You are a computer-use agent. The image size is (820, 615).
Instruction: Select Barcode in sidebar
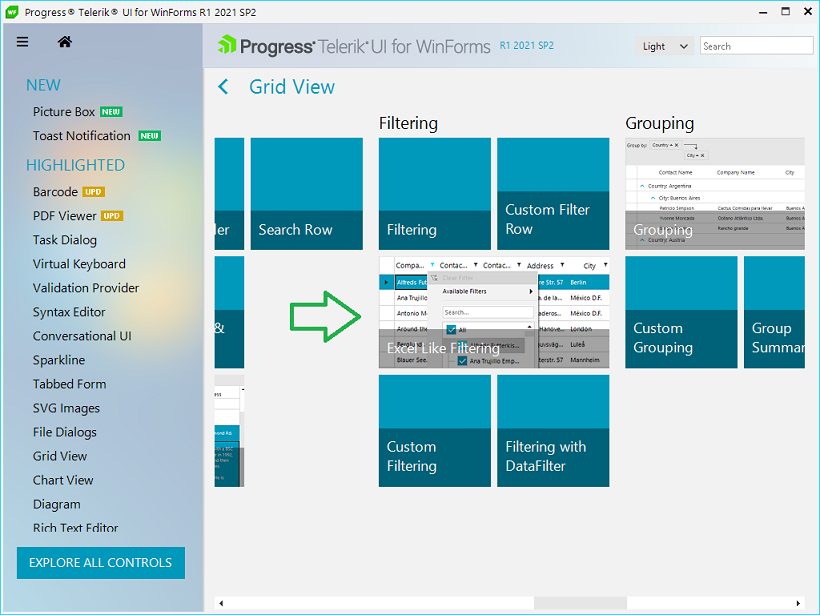(55, 192)
